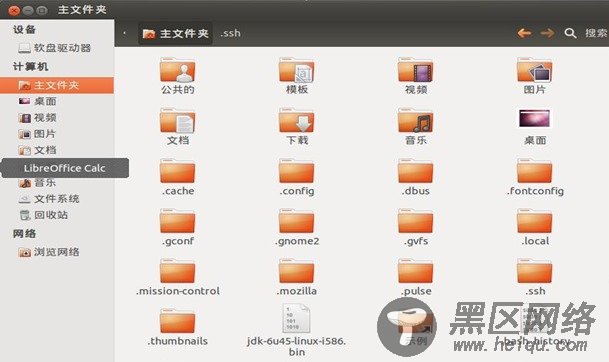Select the .gconf folder
Image resolution: width=609 pixels, height=362 pixels.
177,227
